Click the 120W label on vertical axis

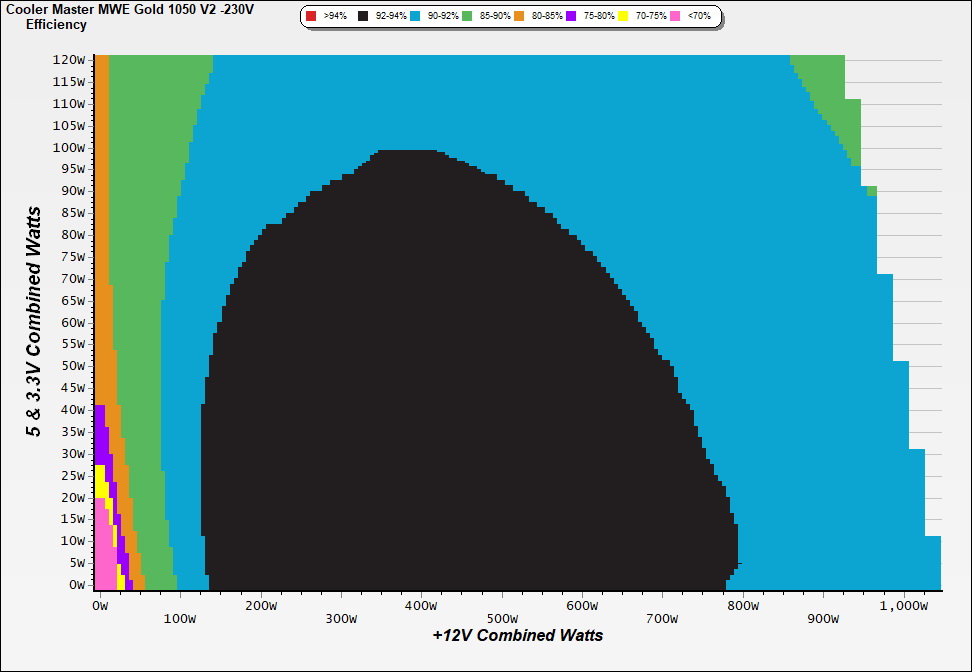[69, 59]
